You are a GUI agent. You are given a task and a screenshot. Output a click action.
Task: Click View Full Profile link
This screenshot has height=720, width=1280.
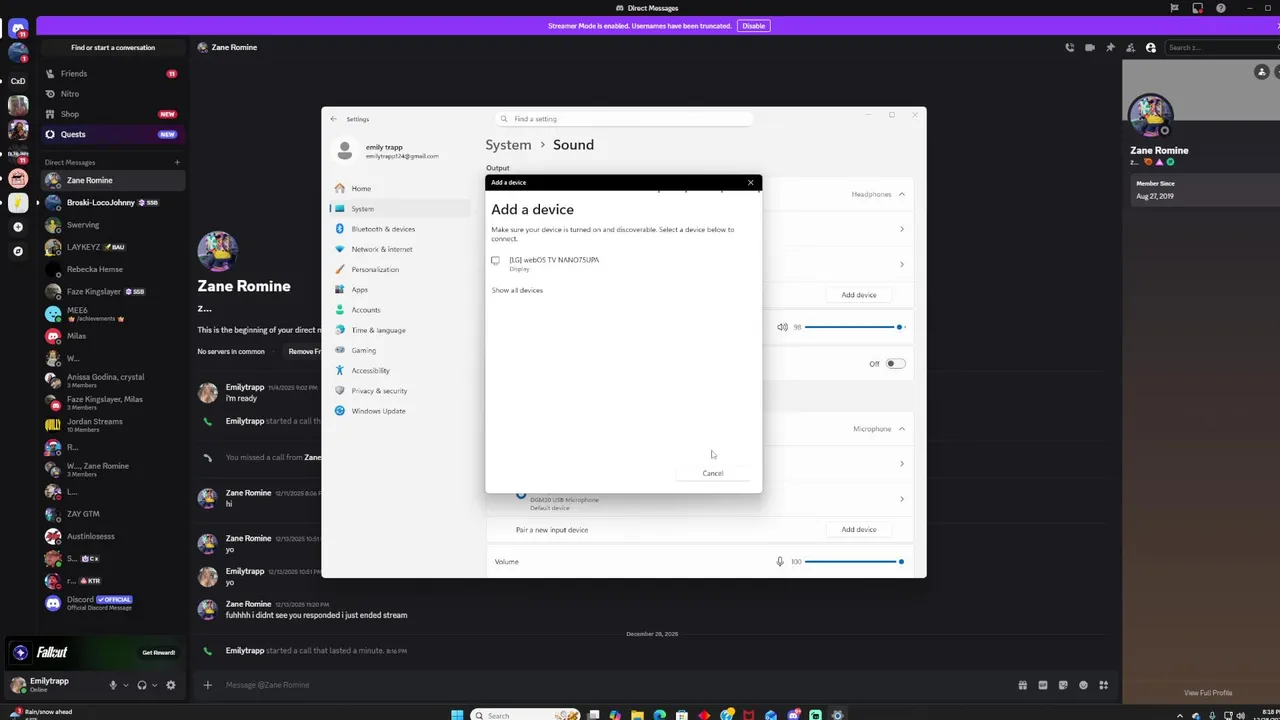tap(1208, 693)
